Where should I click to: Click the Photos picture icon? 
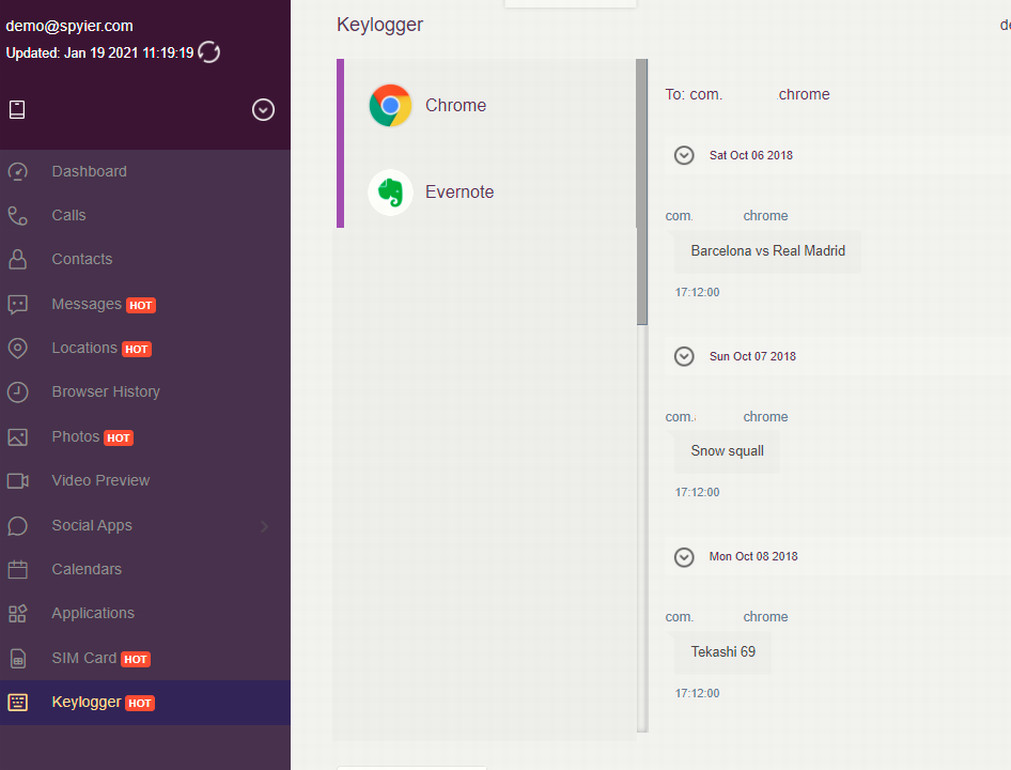17,437
